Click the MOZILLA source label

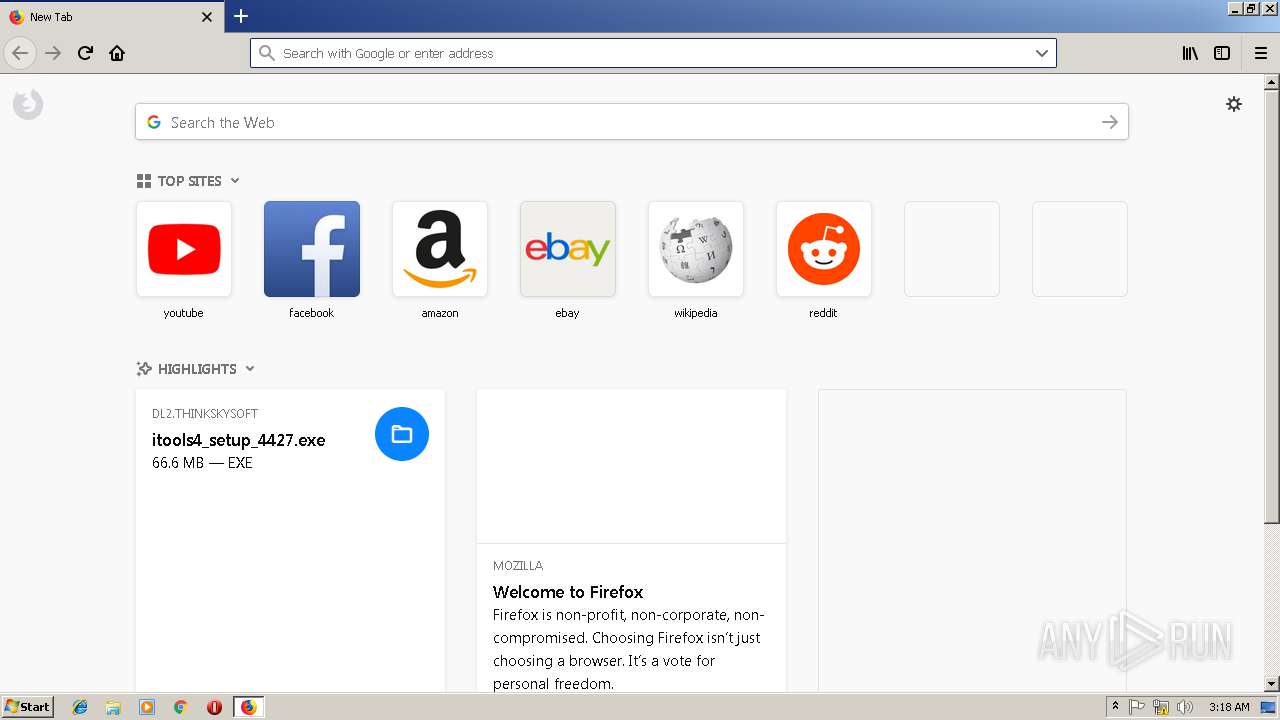point(518,566)
